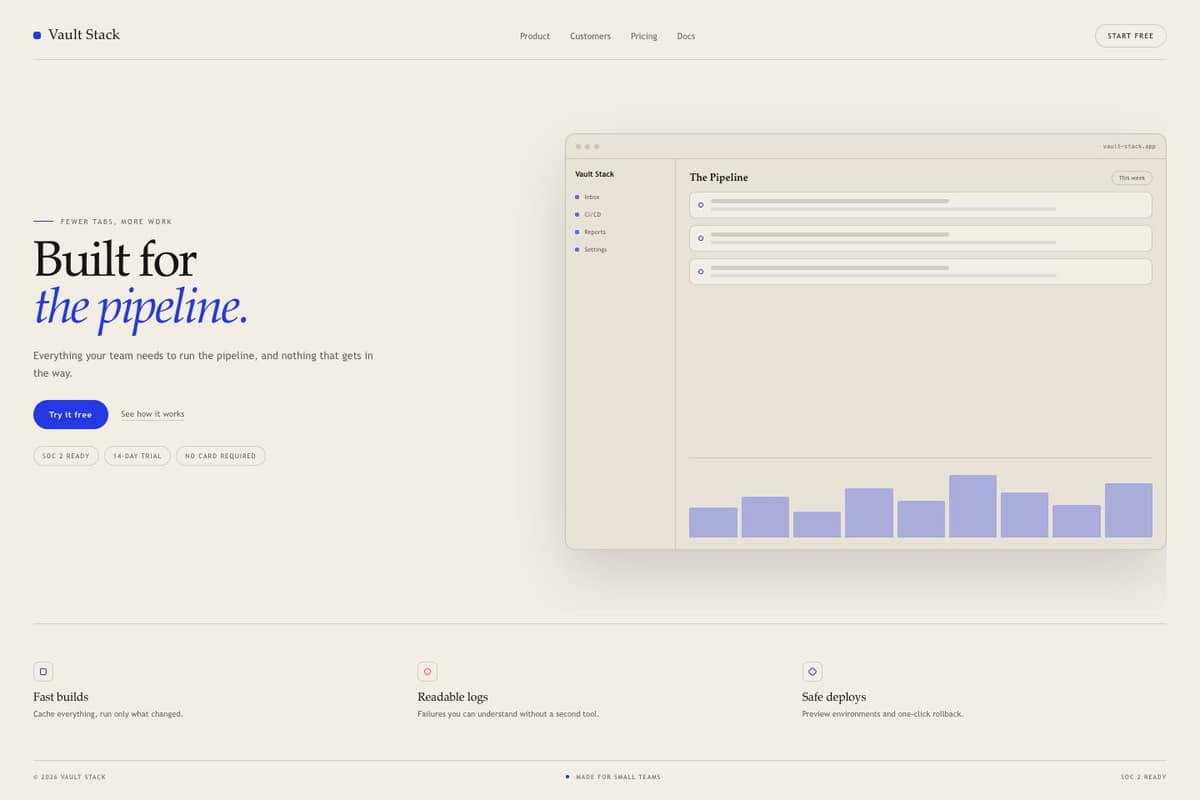The image size is (1200, 800).
Task: Click the Cache everything, run only what changed text
Action: tap(108, 714)
